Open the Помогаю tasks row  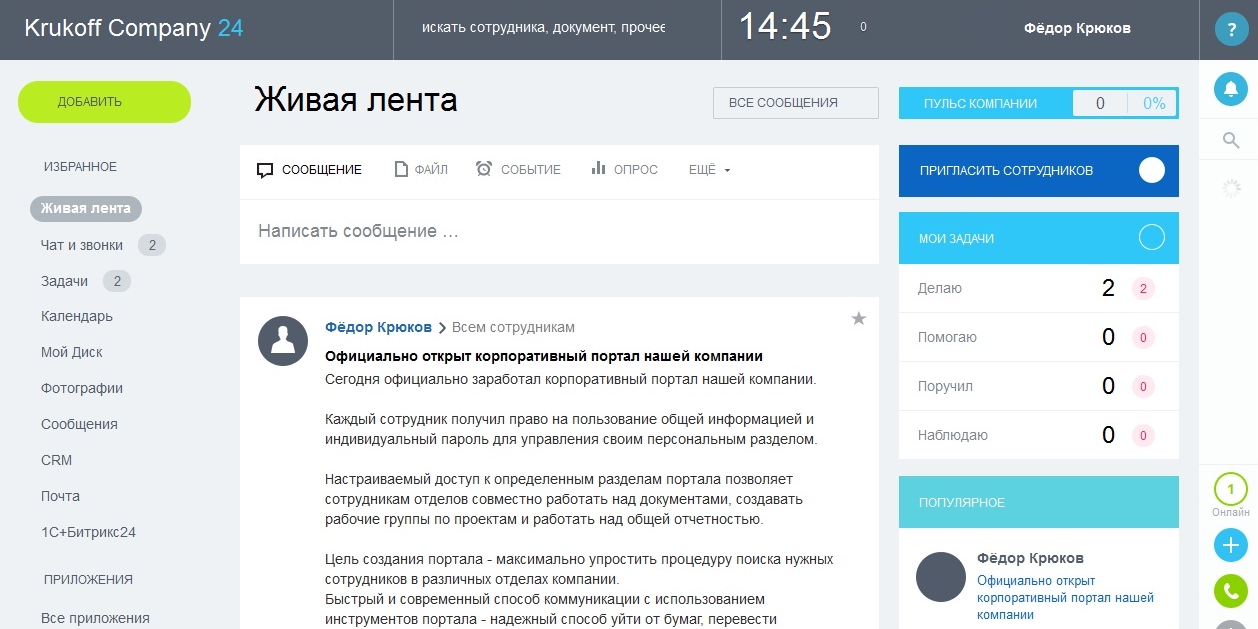[x=1039, y=338]
